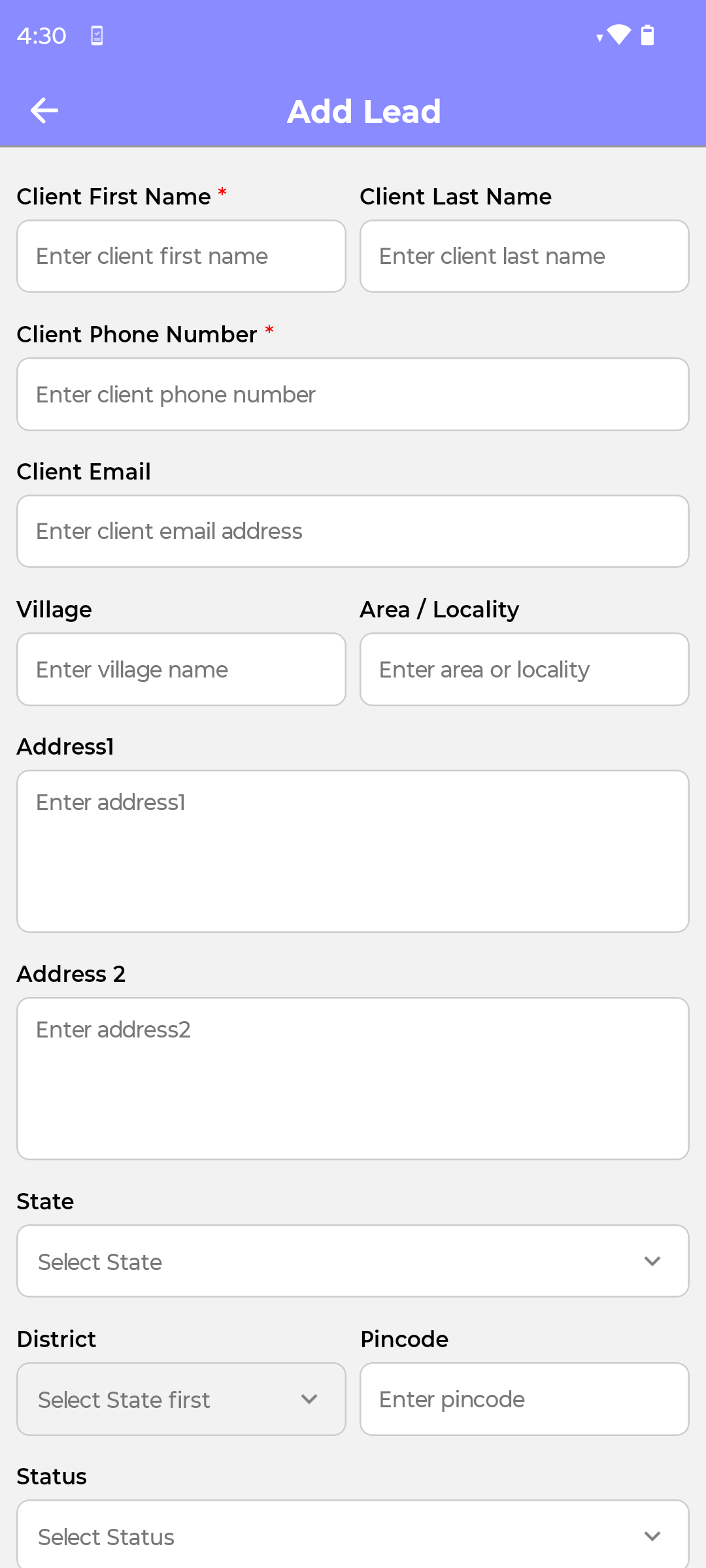
Task: Select the Address 2 text area
Action: [x=353, y=1079]
